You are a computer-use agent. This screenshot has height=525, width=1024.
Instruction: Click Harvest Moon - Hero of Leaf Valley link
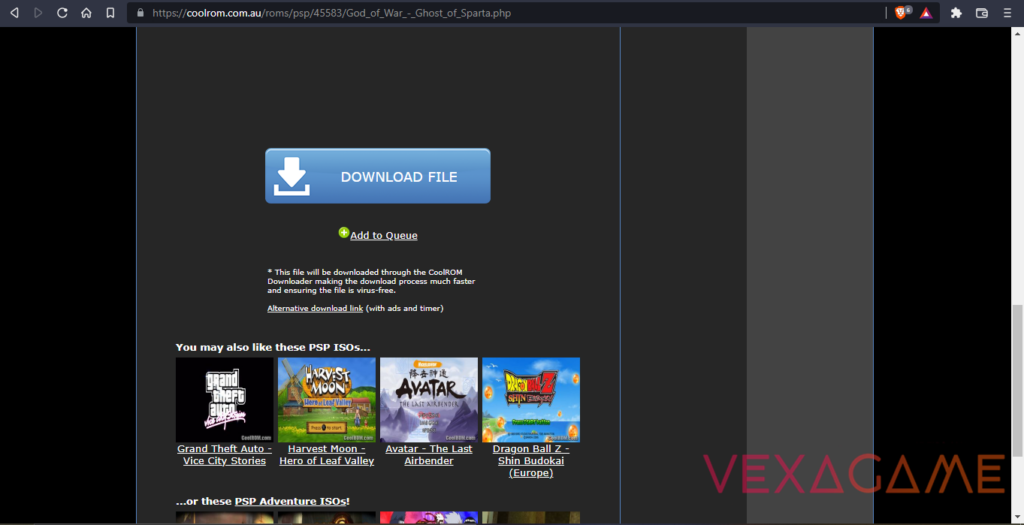pos(327,455)
